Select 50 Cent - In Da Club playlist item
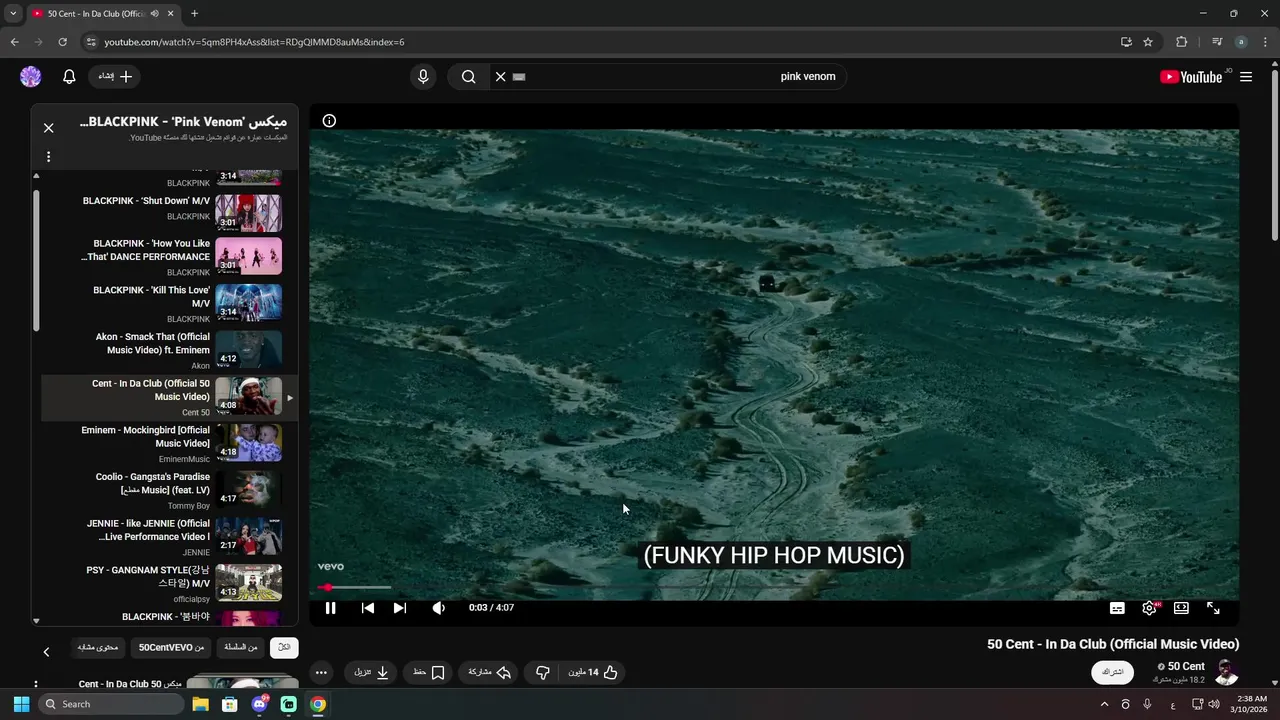This screenshot has width=1280, height=720. (x=169, y=397)
